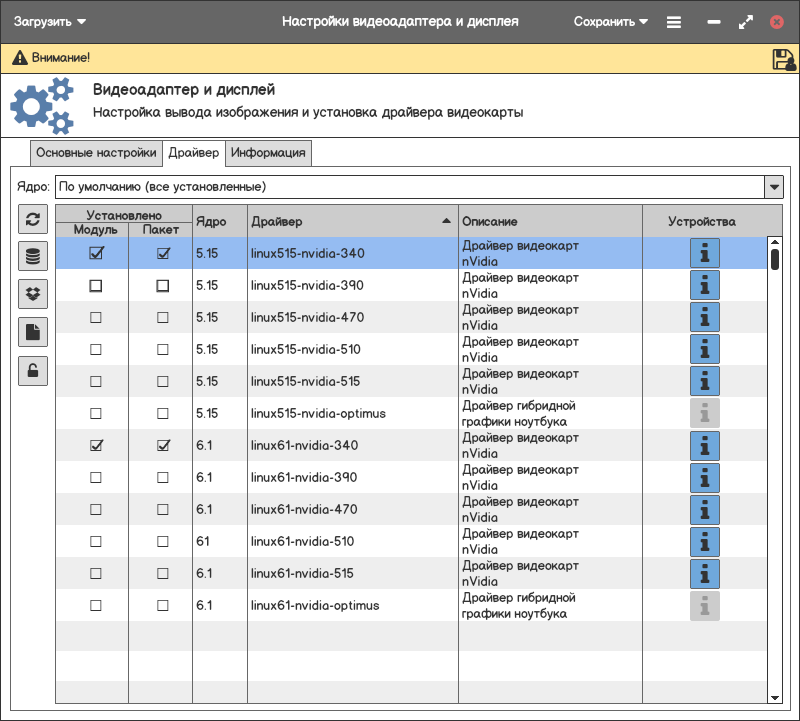Toggle Package checkbox for linux61-nvidia-340

click(x=163, y=446)
